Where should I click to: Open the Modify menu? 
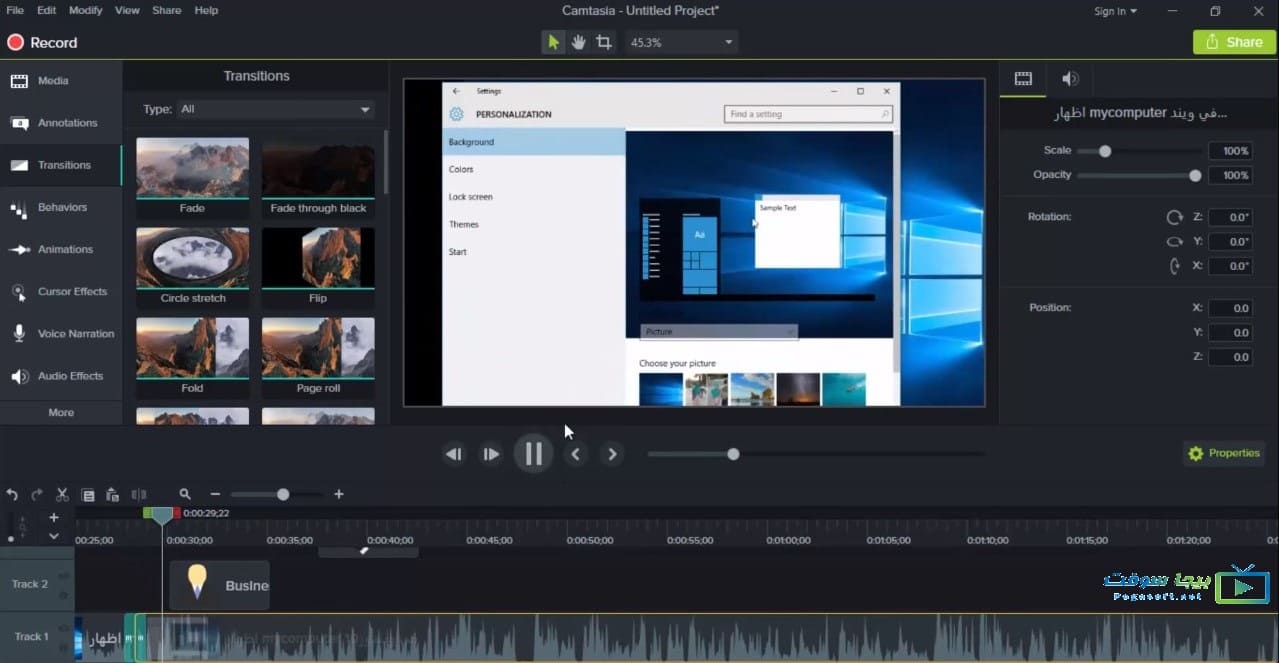[85, 10]
